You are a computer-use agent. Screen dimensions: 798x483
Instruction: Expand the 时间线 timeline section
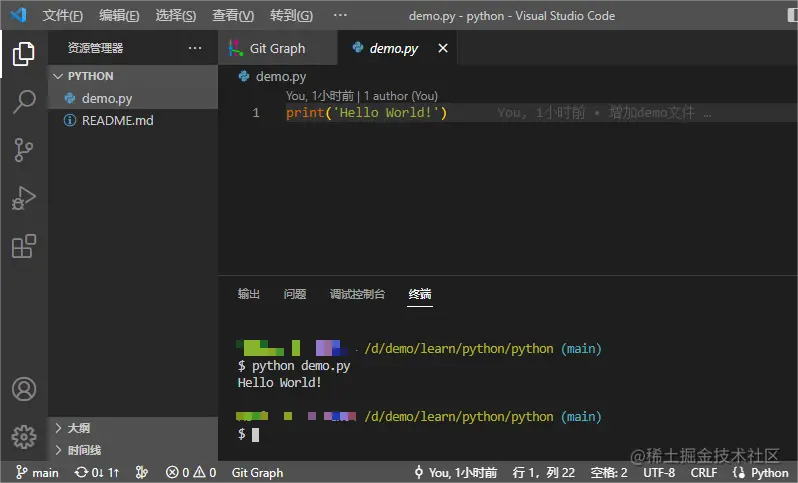(133, 450)
